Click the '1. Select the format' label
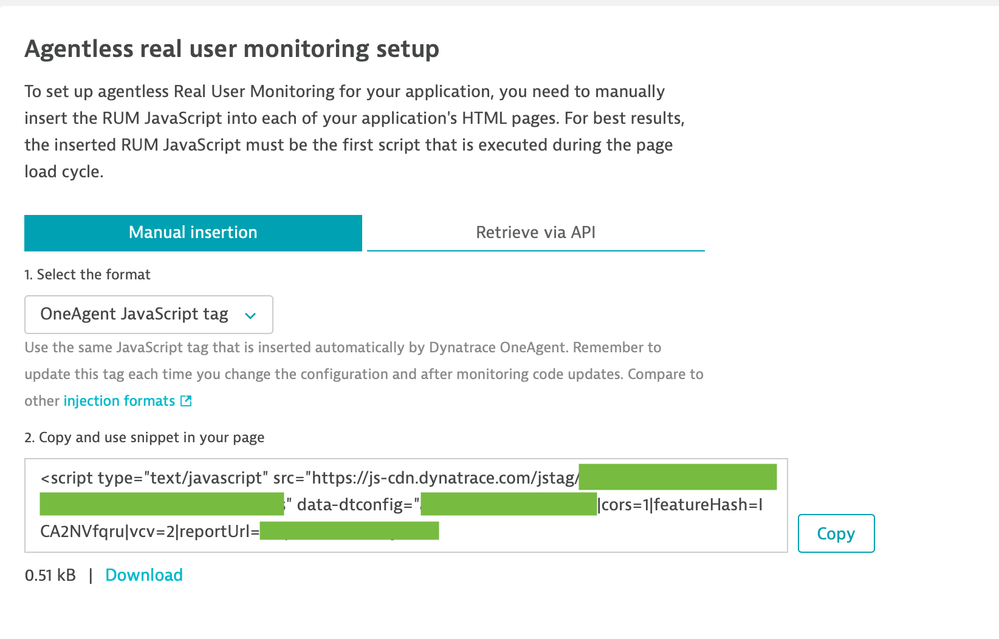Viewport: 999px width, 639px height. pos(88,274)
